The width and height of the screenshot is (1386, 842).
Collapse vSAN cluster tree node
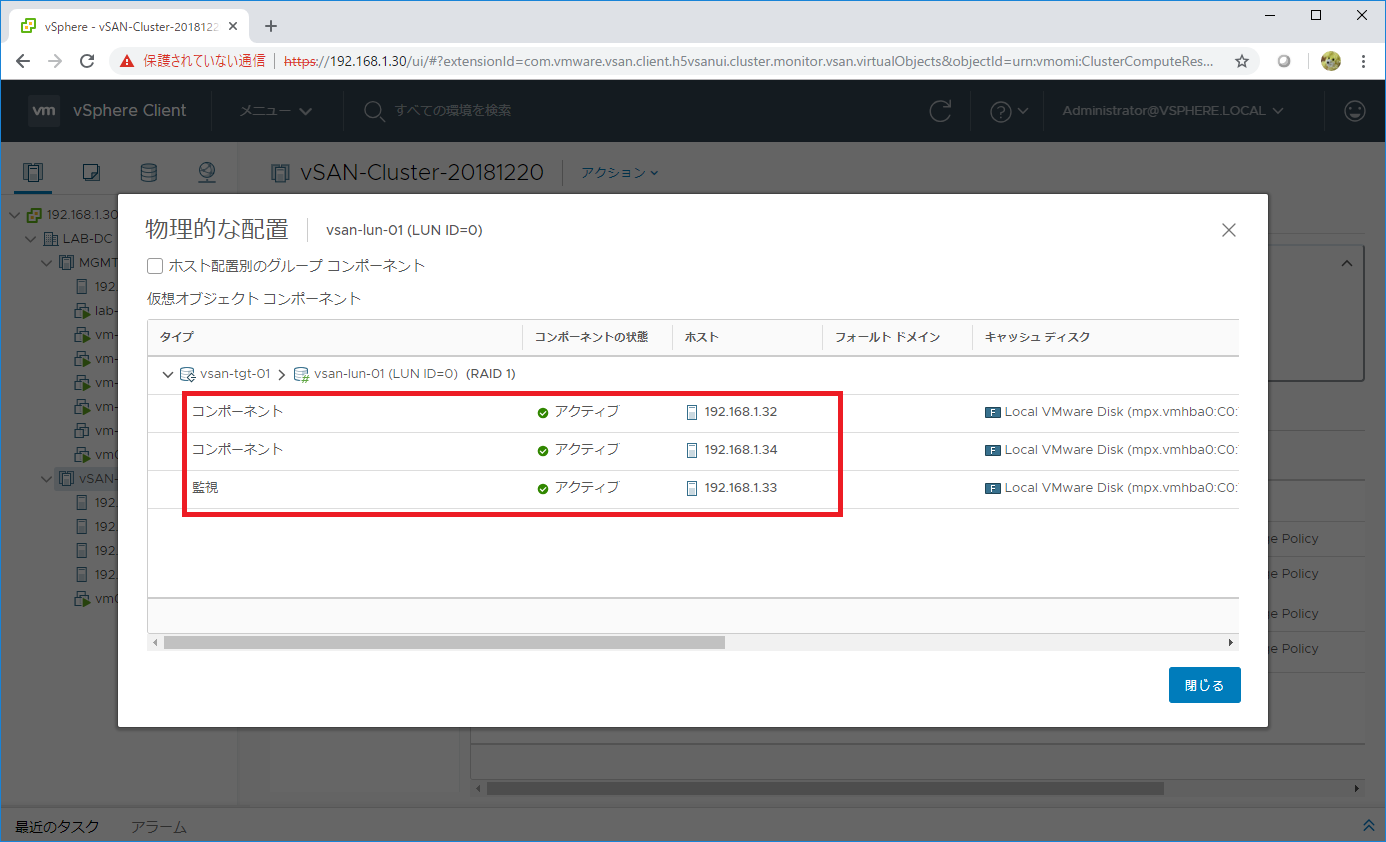pos(47,478)
